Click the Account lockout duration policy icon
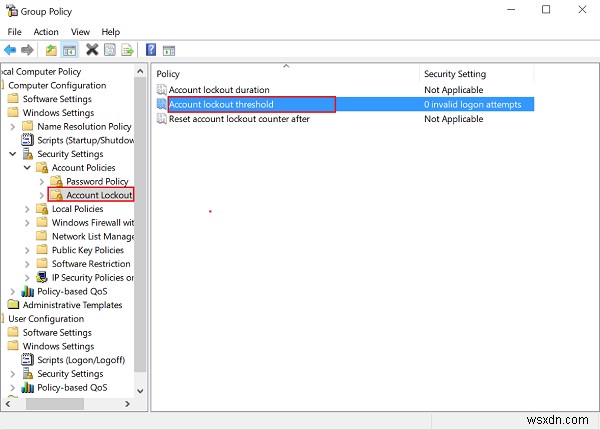The height and width of the screenshot is (430, 600). click(161, 90)
